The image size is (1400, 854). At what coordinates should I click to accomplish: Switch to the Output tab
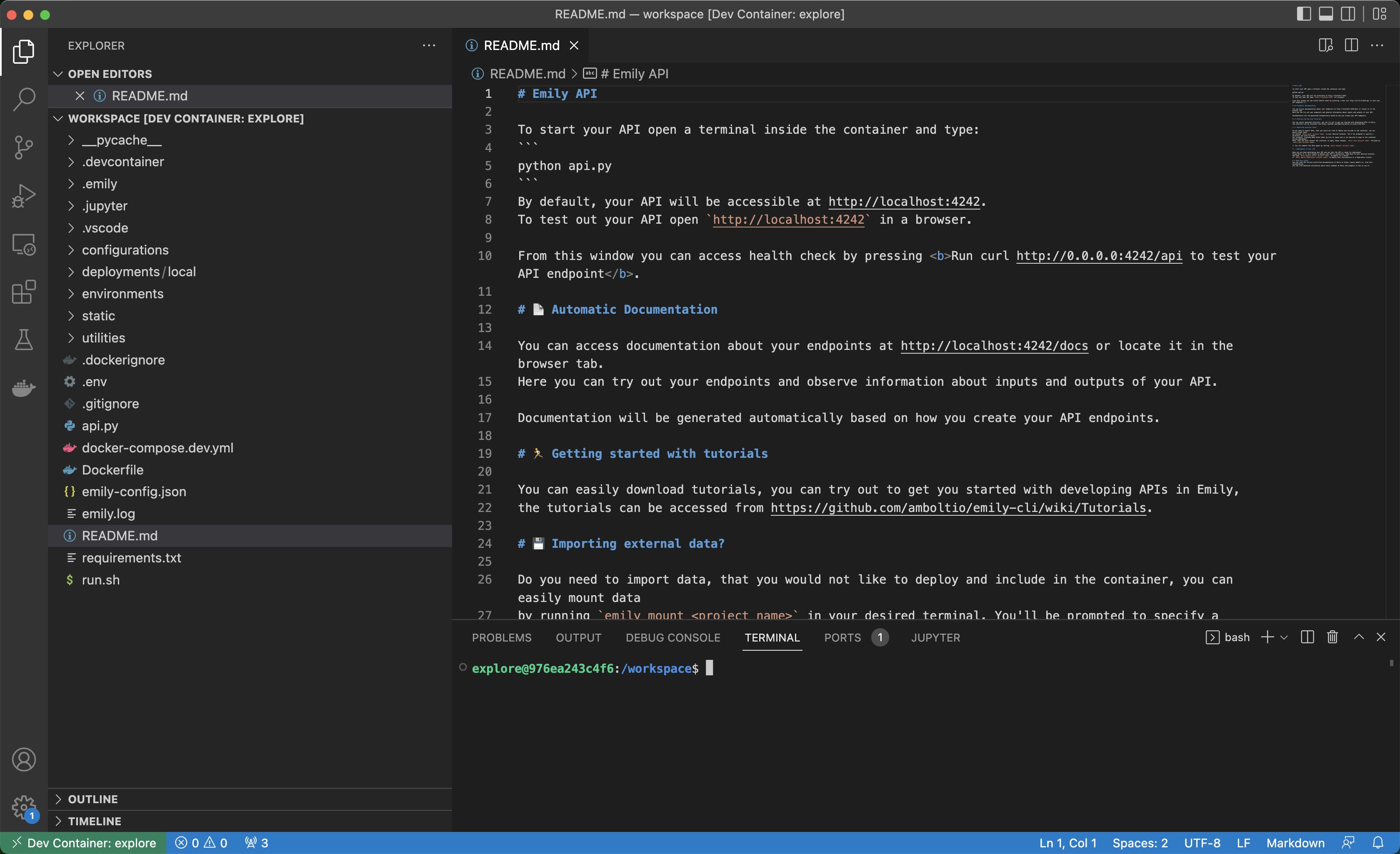(578, 637)
